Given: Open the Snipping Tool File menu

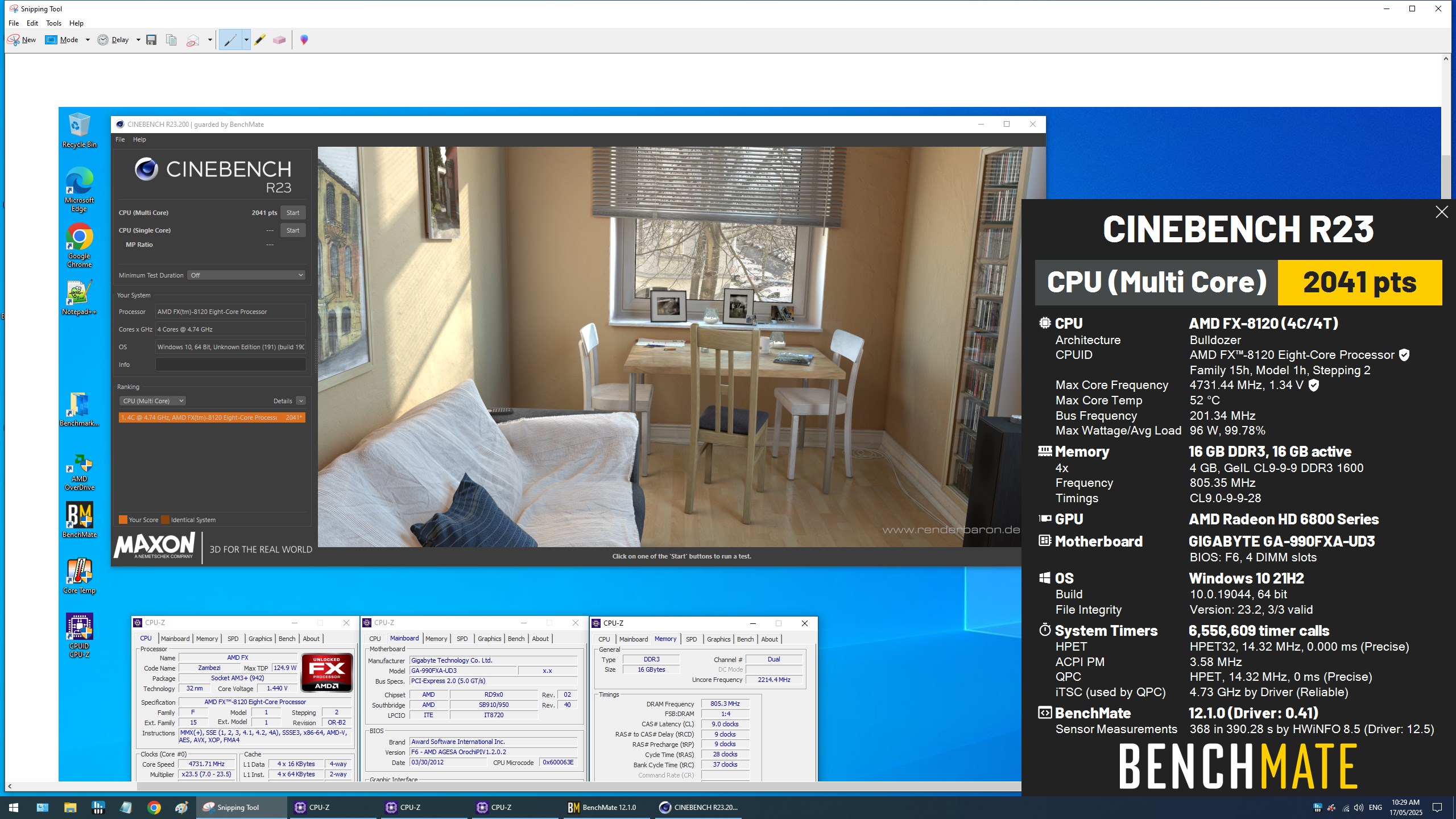Looking at the screenshot, I should pos(14,23).
